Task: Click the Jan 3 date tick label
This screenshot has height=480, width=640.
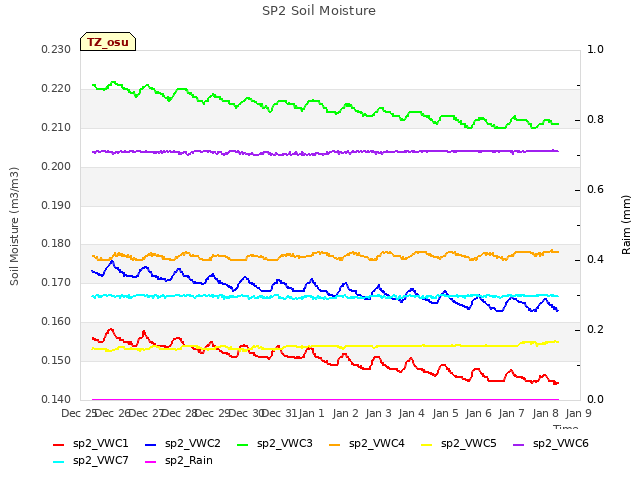Action: pyautogui.click(x=378, y=413)
